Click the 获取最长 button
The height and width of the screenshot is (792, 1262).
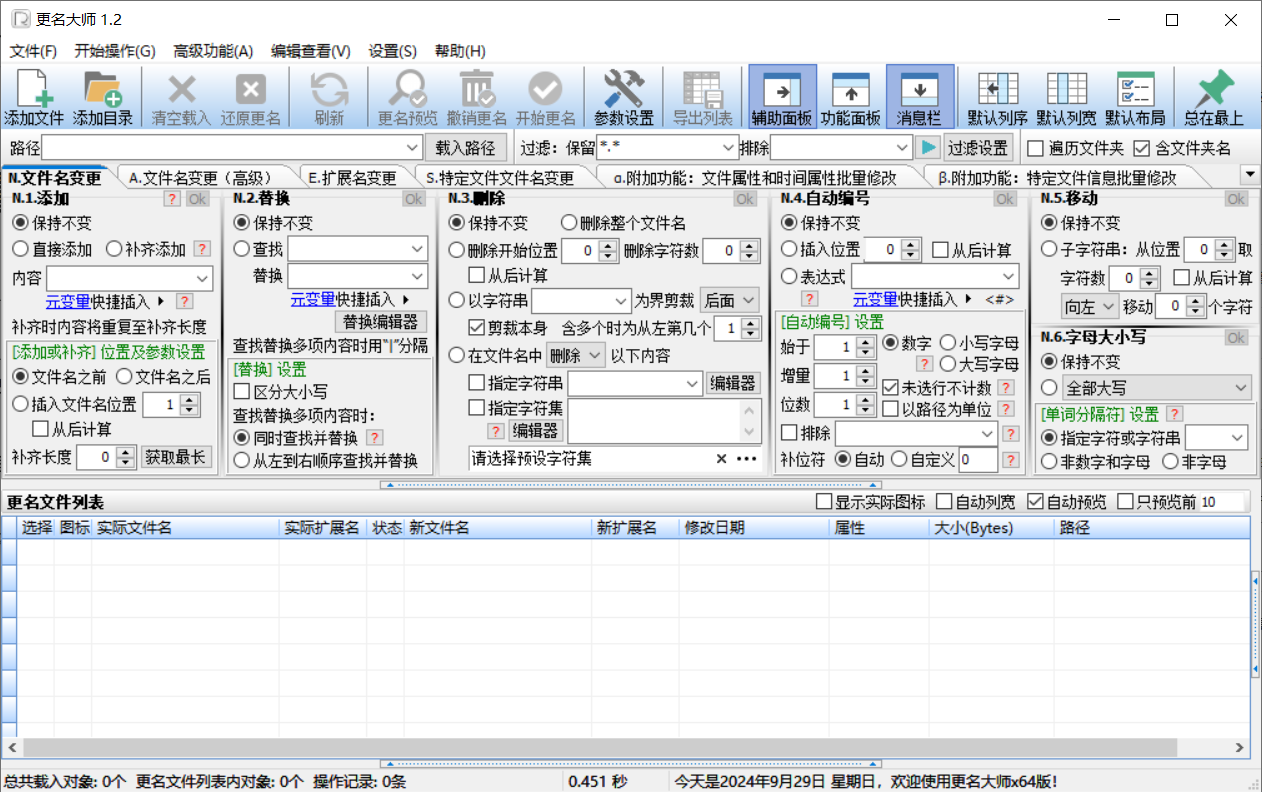(x=177, y=457)
